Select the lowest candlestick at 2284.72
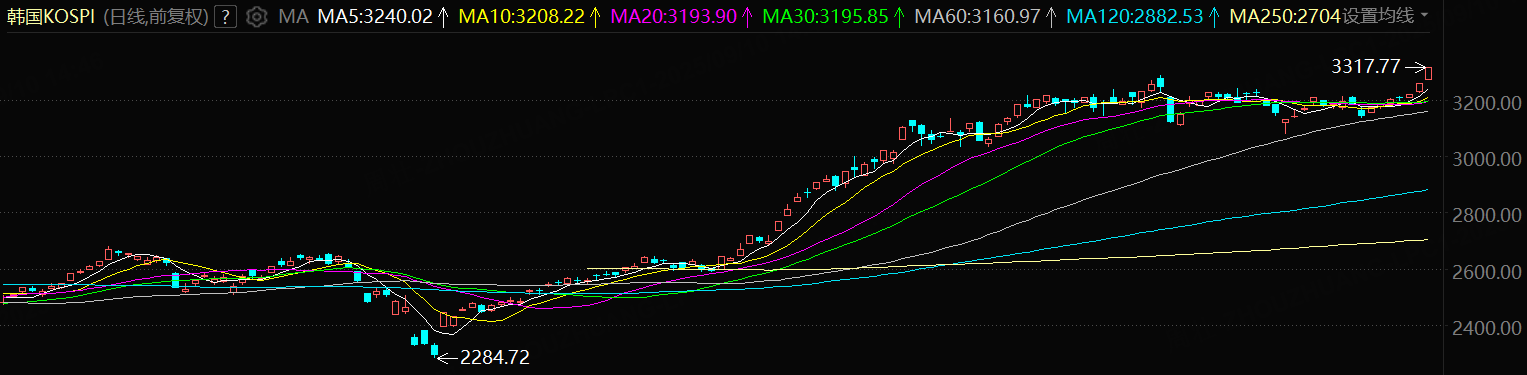1527x375 pixels. (x=434, y=349)
